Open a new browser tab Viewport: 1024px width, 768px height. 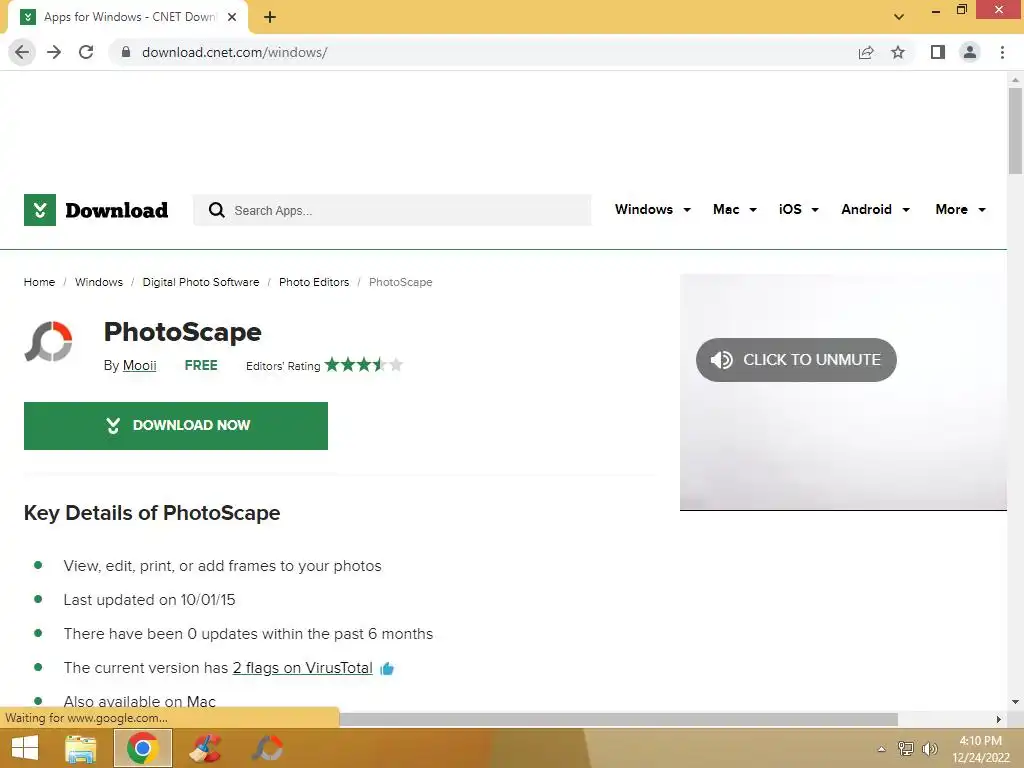(270, 18)
